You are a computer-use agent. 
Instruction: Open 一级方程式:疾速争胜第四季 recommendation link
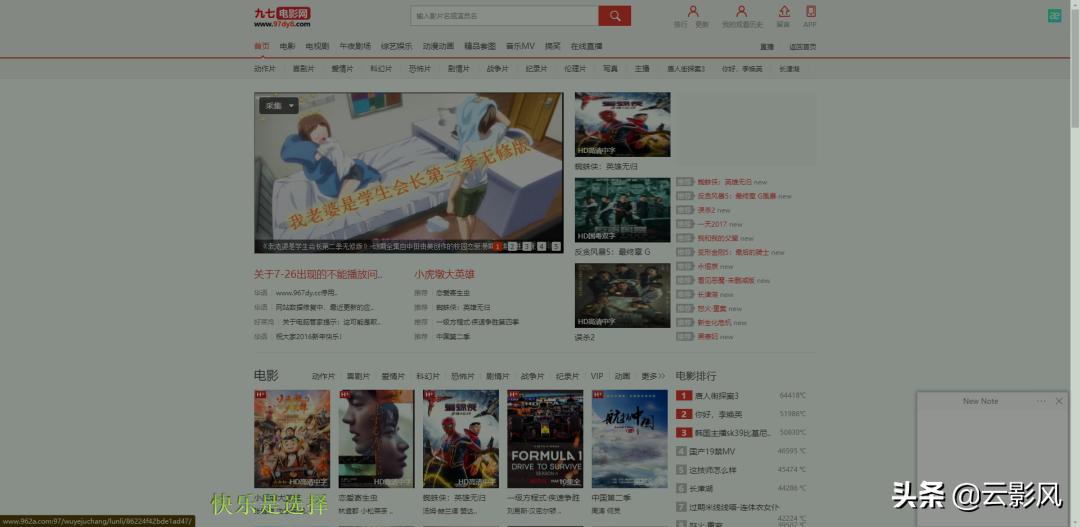click(477, 322)
